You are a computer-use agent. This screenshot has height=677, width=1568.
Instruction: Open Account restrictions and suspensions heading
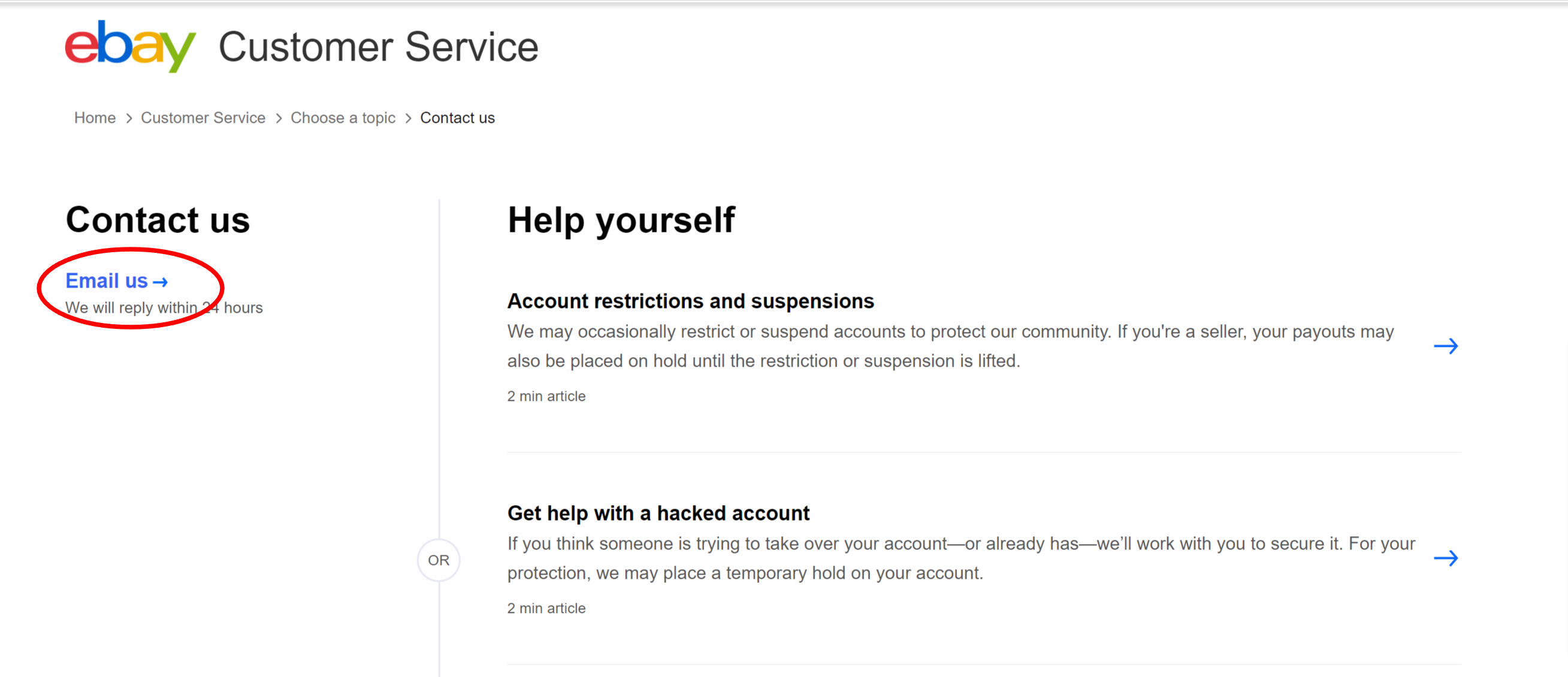tap(690, 301)
